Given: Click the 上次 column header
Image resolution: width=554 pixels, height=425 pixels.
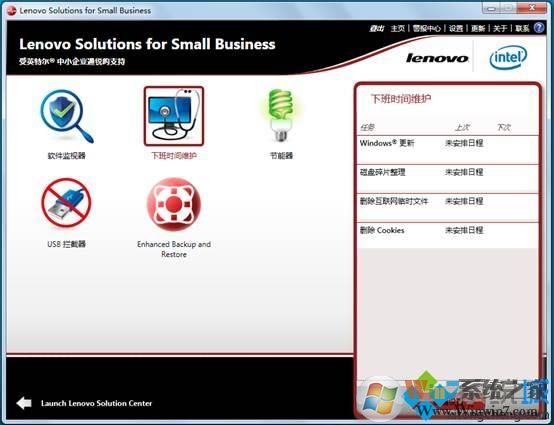Looking at the screenshot, I should [462, 127].
